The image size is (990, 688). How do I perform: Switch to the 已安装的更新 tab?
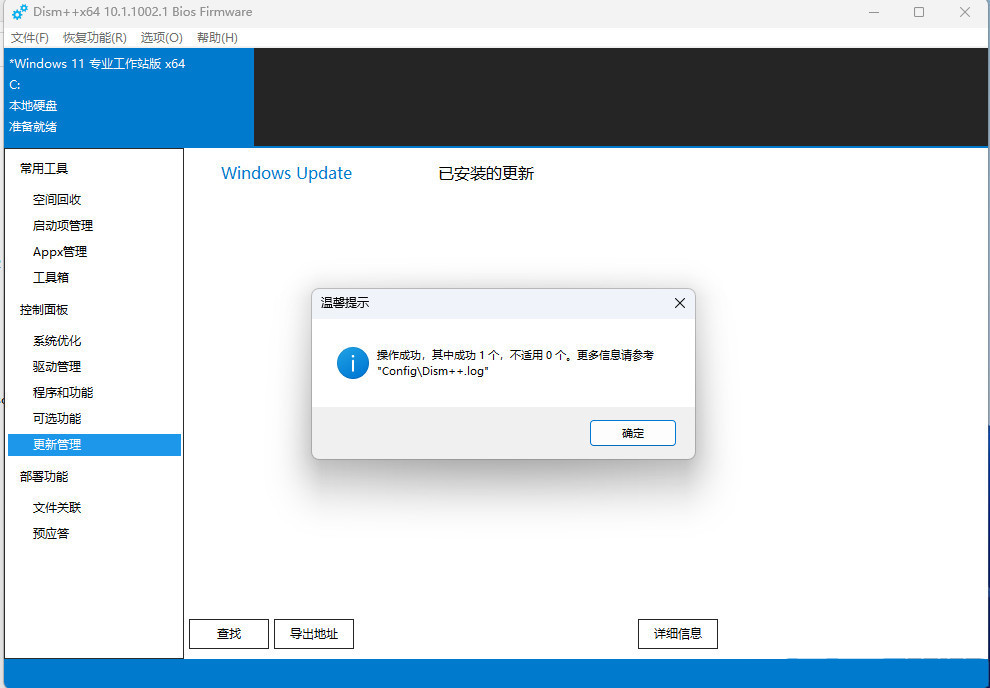(x=484, y=173)
